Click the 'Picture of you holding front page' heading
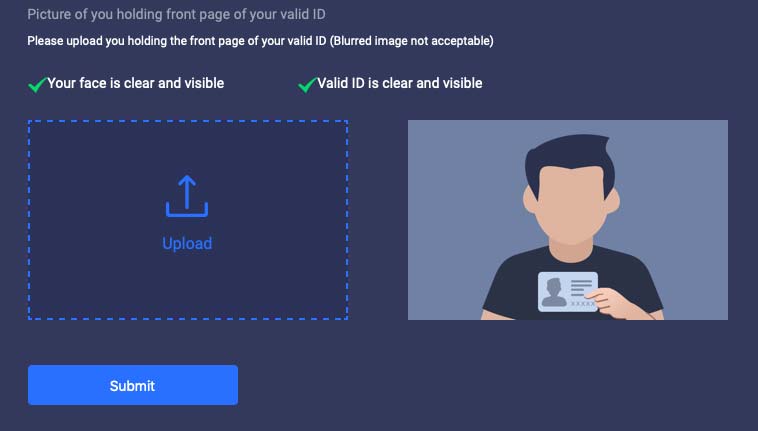 click(x=176, y=14)
